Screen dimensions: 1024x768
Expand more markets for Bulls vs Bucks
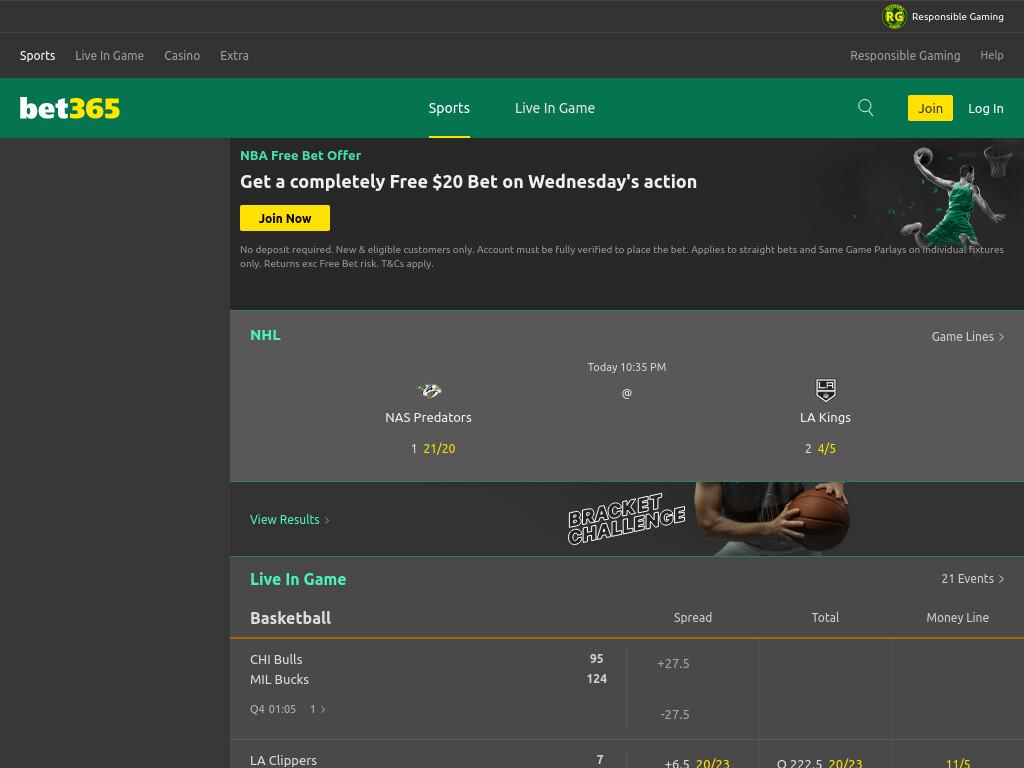[317, 709]
